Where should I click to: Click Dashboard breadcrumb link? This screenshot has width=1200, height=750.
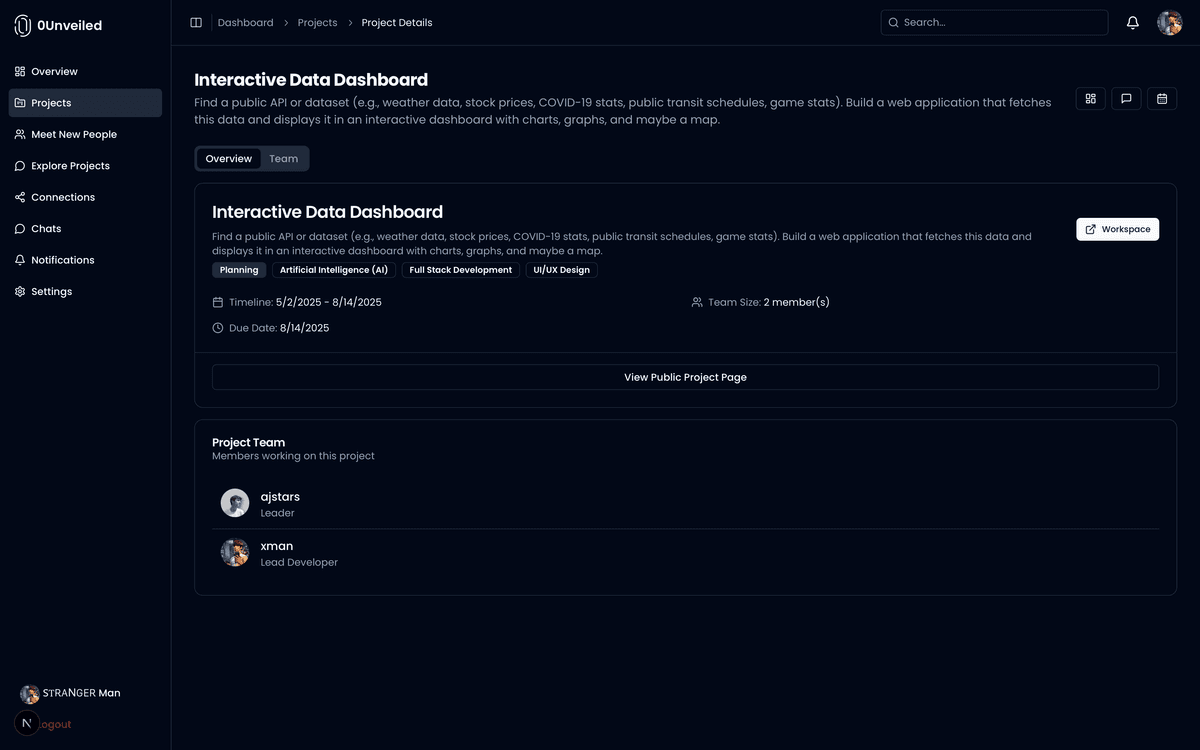[245, 23]
